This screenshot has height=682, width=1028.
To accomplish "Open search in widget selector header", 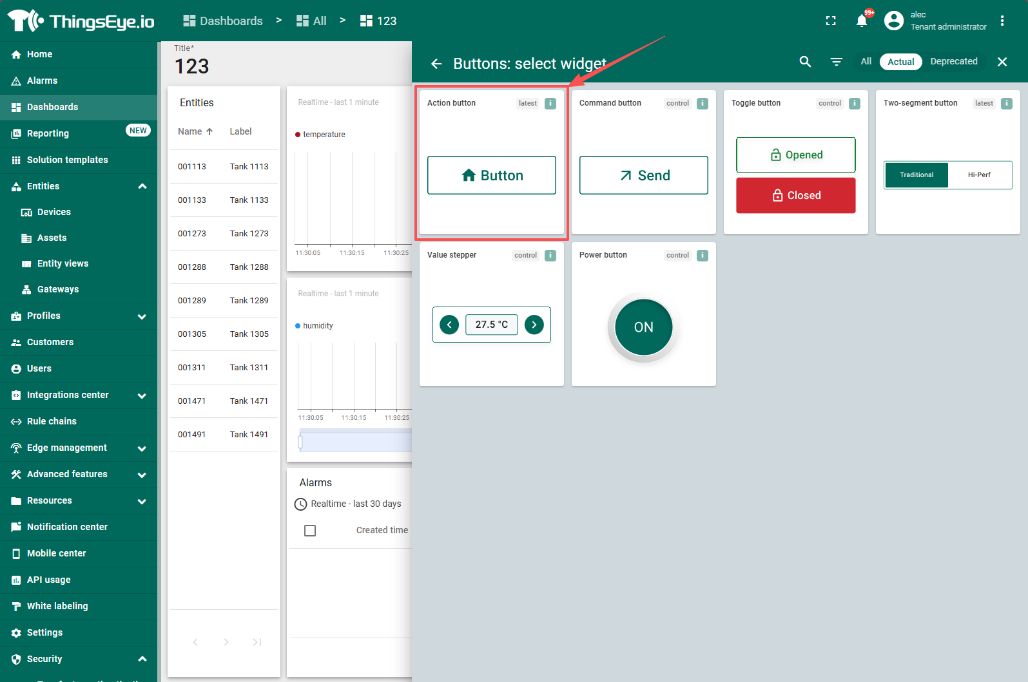I will coord(805,62).
